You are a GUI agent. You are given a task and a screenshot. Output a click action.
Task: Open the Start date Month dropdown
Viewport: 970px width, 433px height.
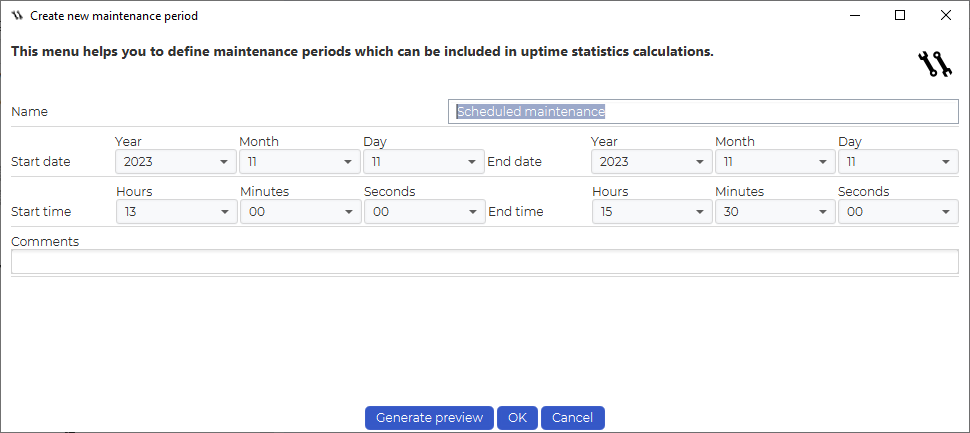tap(299, 162)
